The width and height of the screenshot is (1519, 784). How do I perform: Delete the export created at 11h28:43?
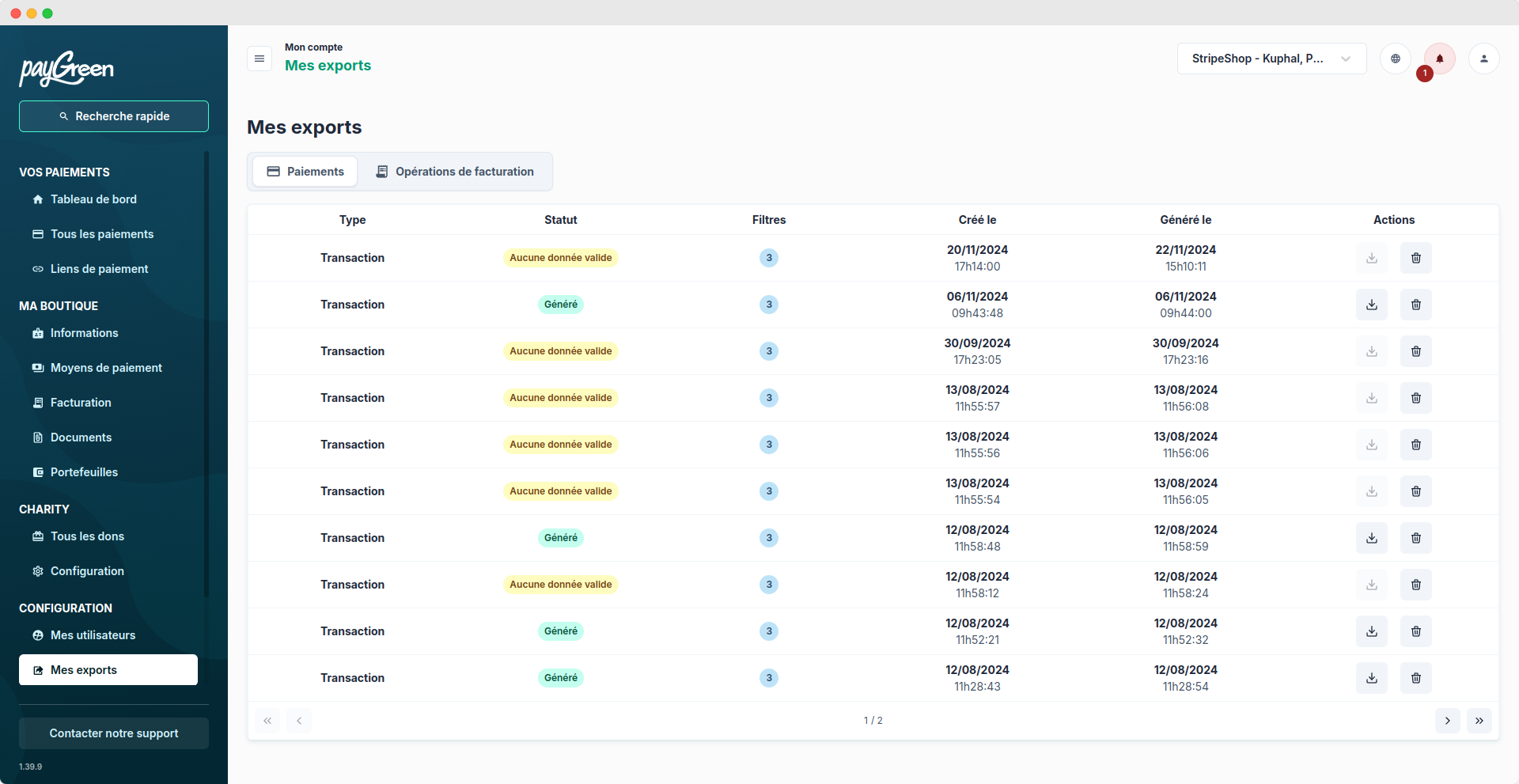click(x=1415, y=678)
